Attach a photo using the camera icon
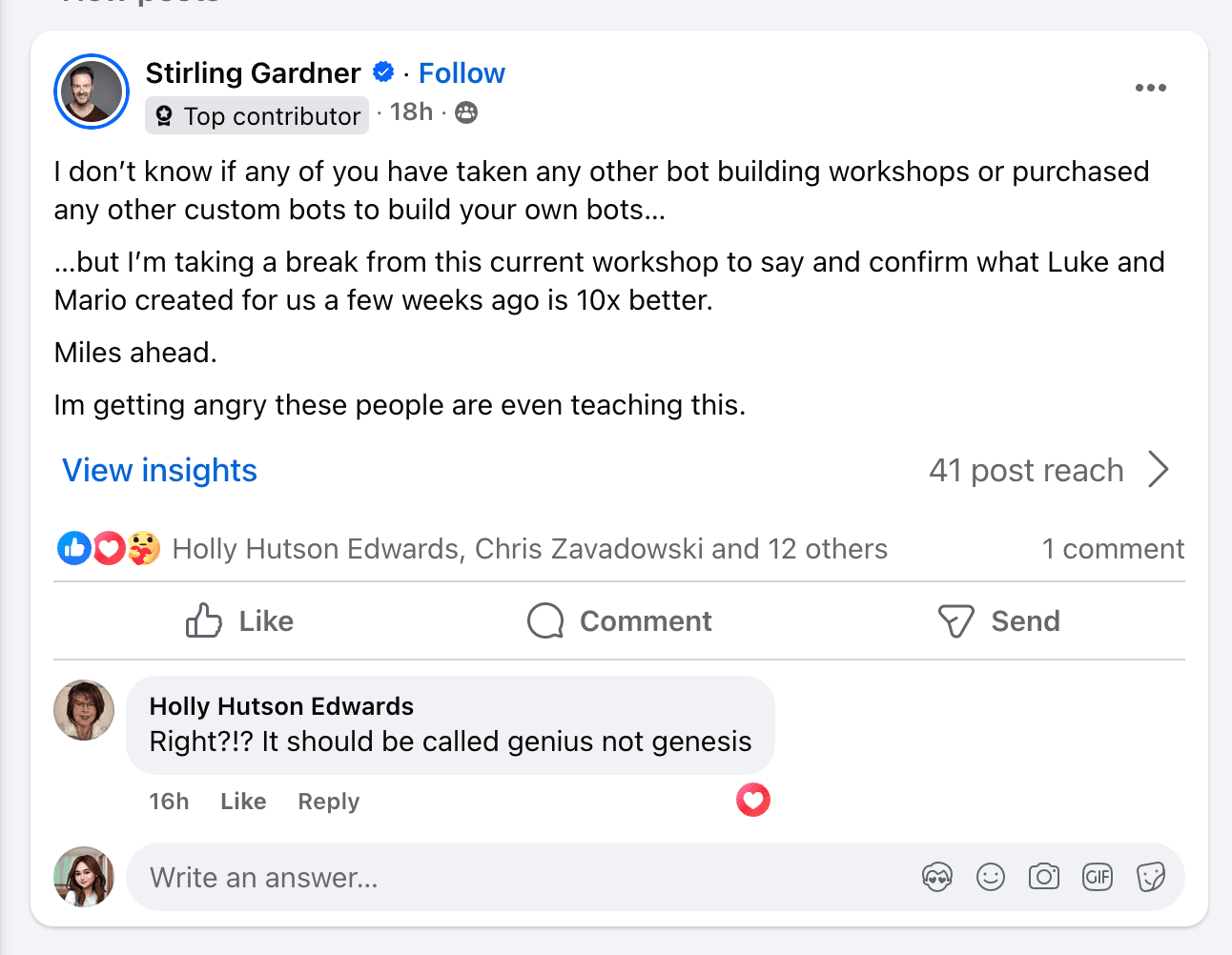The width and height of the screenshot is (1232, 955). pyautogui.click(x=1044, y=877)
